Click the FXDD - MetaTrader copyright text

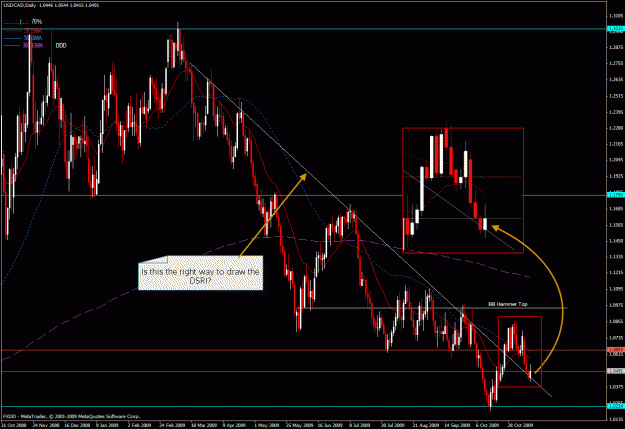[x=72, y=416]
